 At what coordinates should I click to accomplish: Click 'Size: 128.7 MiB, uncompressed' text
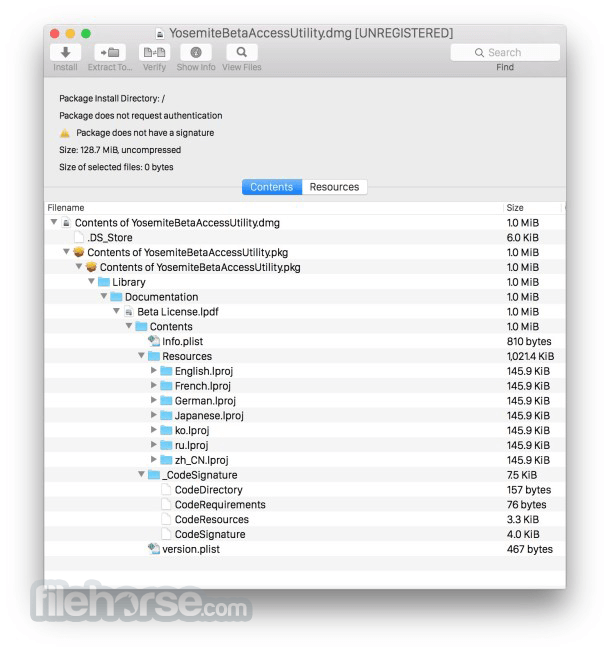120,150
